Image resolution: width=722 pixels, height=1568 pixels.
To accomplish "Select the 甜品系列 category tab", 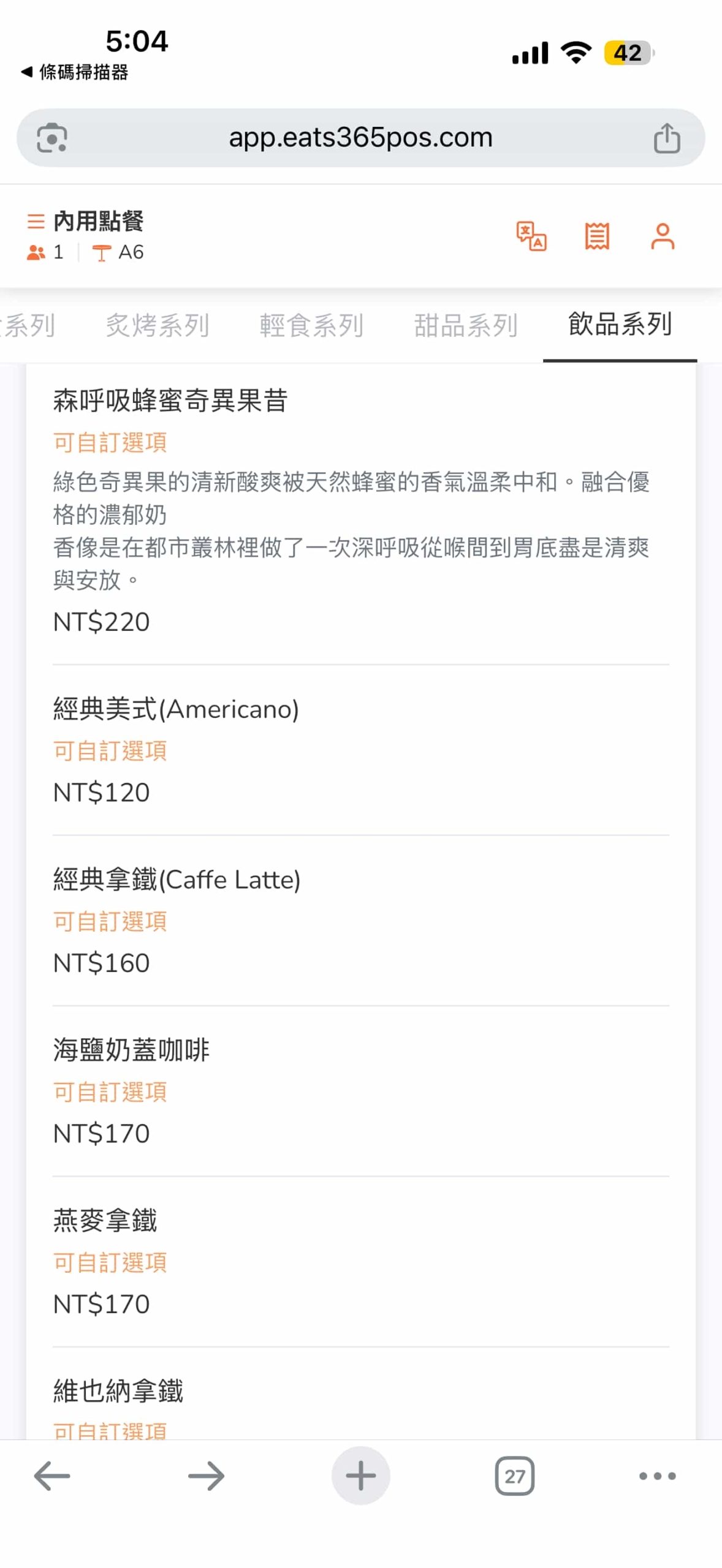I will 466,325.
